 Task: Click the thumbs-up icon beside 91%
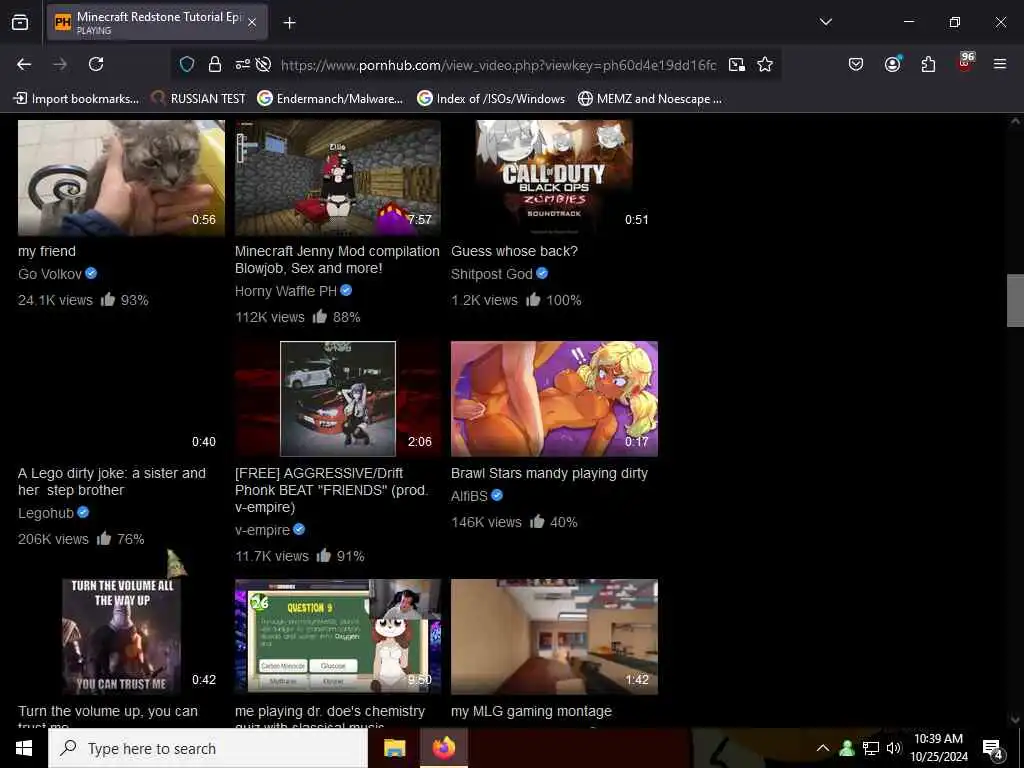324,556
